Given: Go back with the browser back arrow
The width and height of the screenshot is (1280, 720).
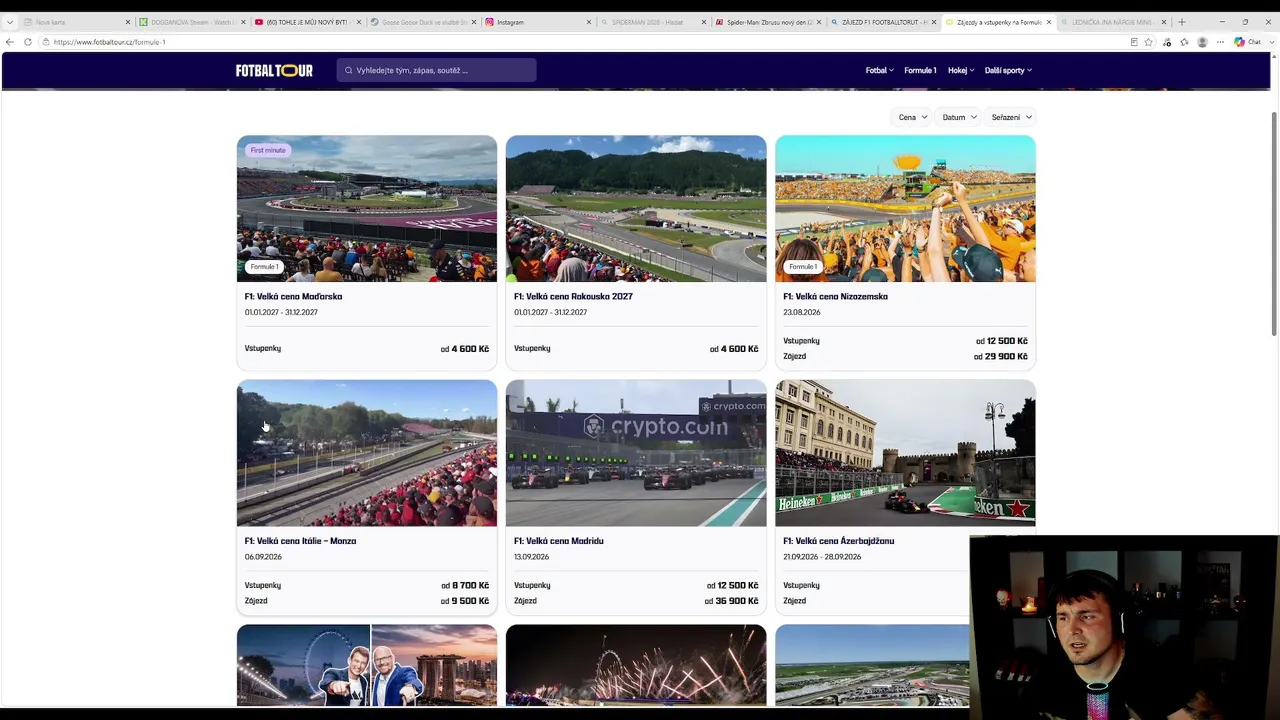Looking at the screenshot, I should point(10,42).
